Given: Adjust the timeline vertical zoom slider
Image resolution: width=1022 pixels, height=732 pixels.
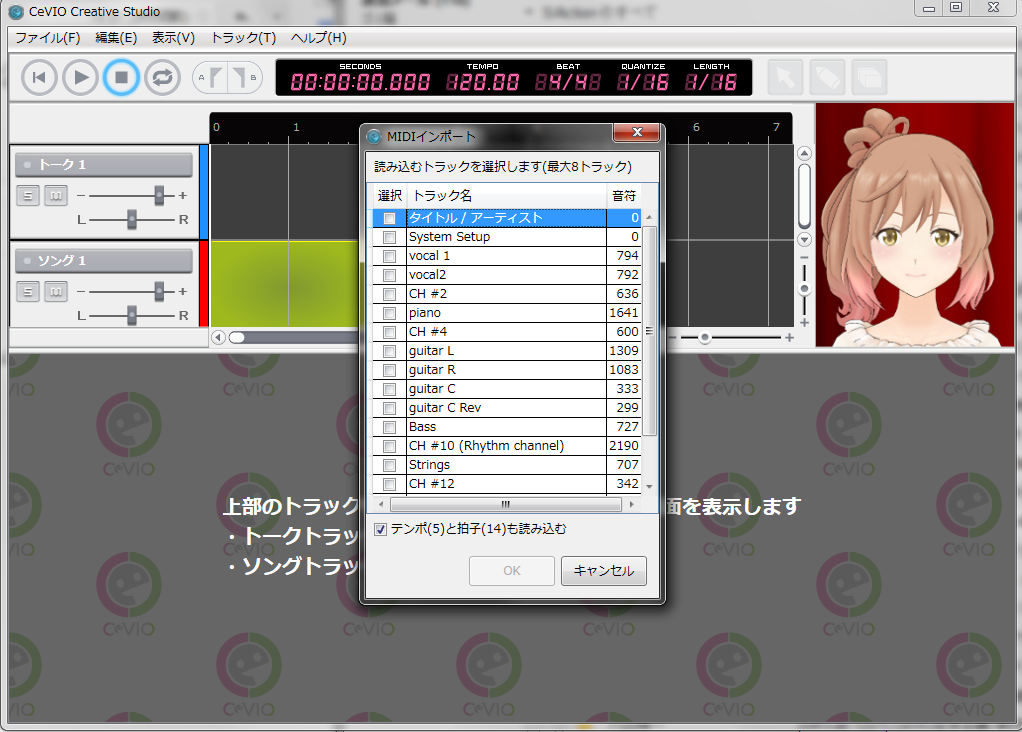Looking at the screenshot, I should [804, 289].
